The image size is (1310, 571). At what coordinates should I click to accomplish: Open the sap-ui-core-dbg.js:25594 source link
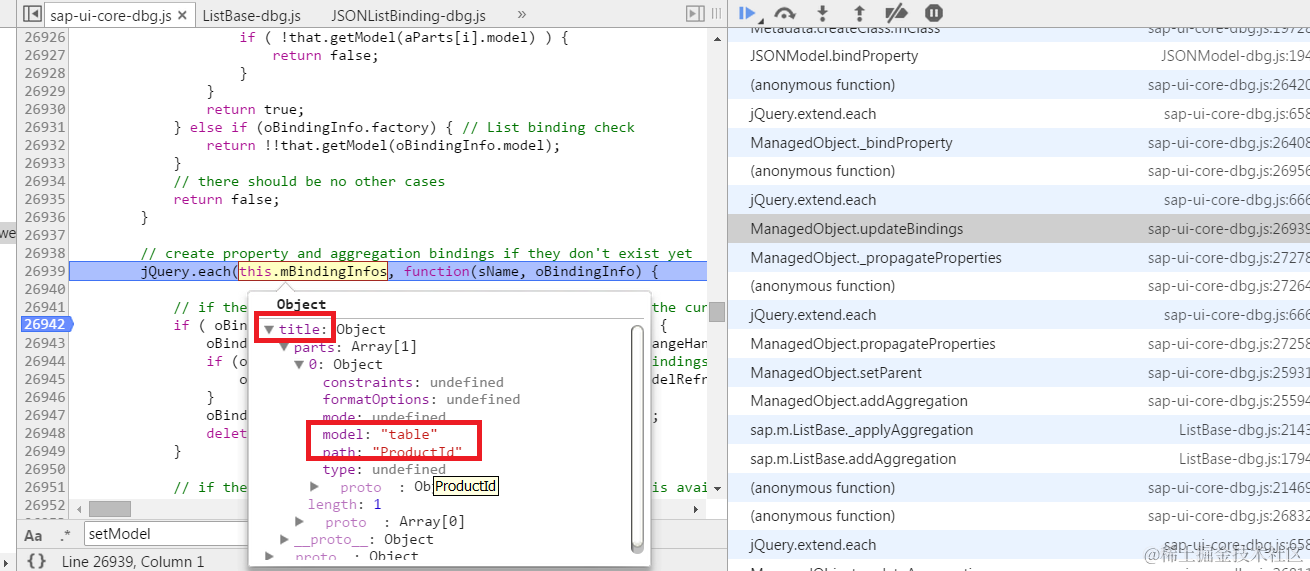(1229, 401)
